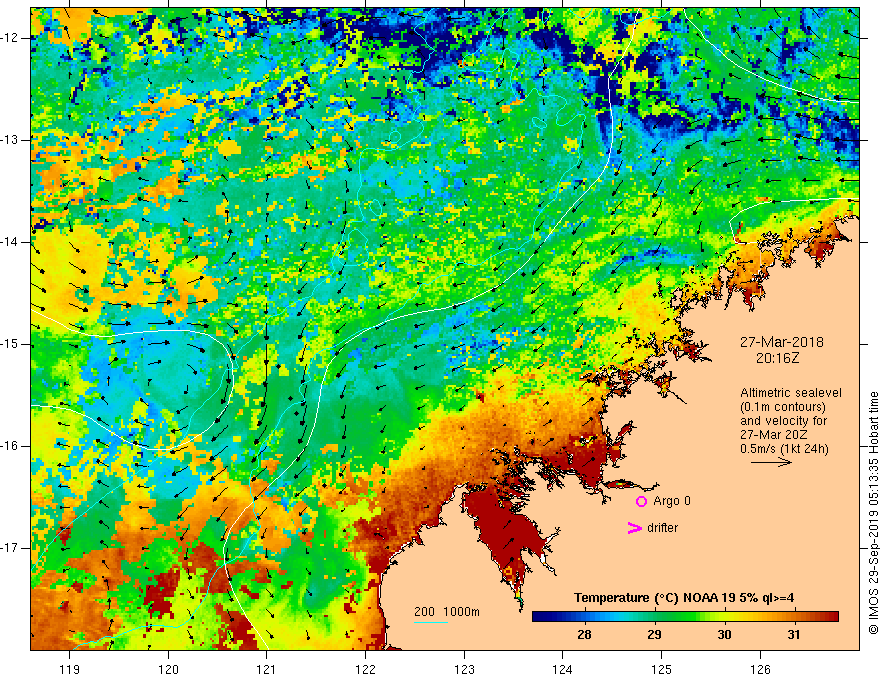Click longitude axis label 119
Screen dimensions: 880x680
[70, 669]
